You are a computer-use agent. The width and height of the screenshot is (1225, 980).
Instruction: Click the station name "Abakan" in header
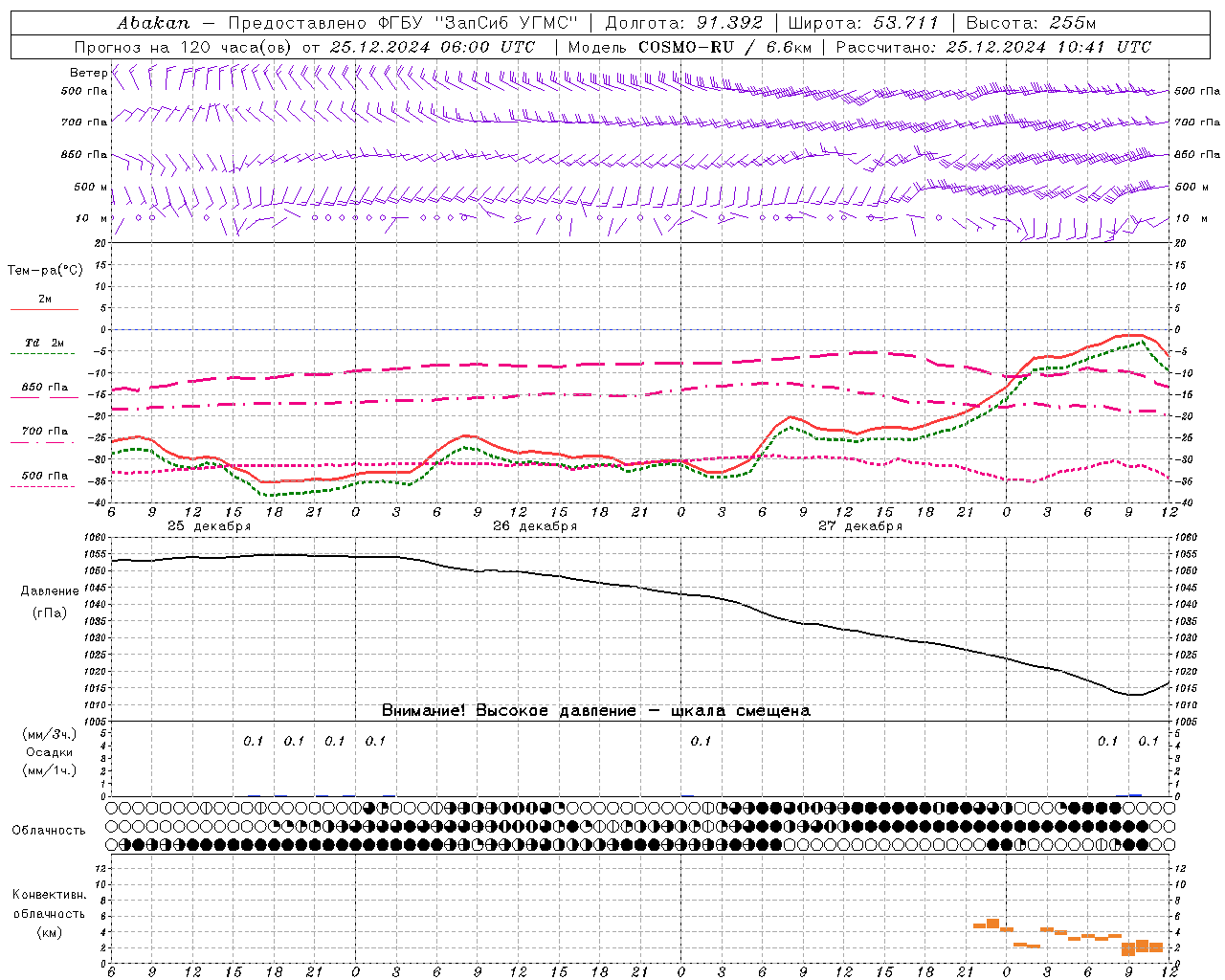point(154,23)
